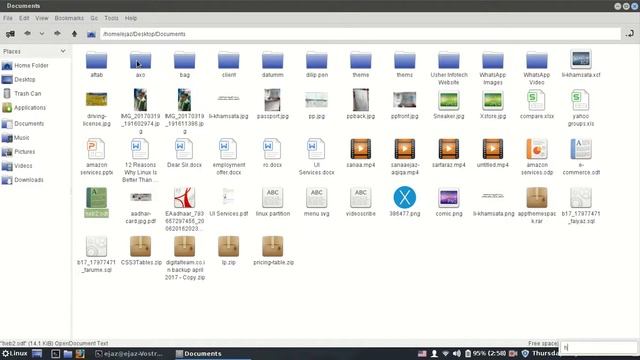Select the 386477.png image
Screen dimensions: 640x360
pos(404,202)
